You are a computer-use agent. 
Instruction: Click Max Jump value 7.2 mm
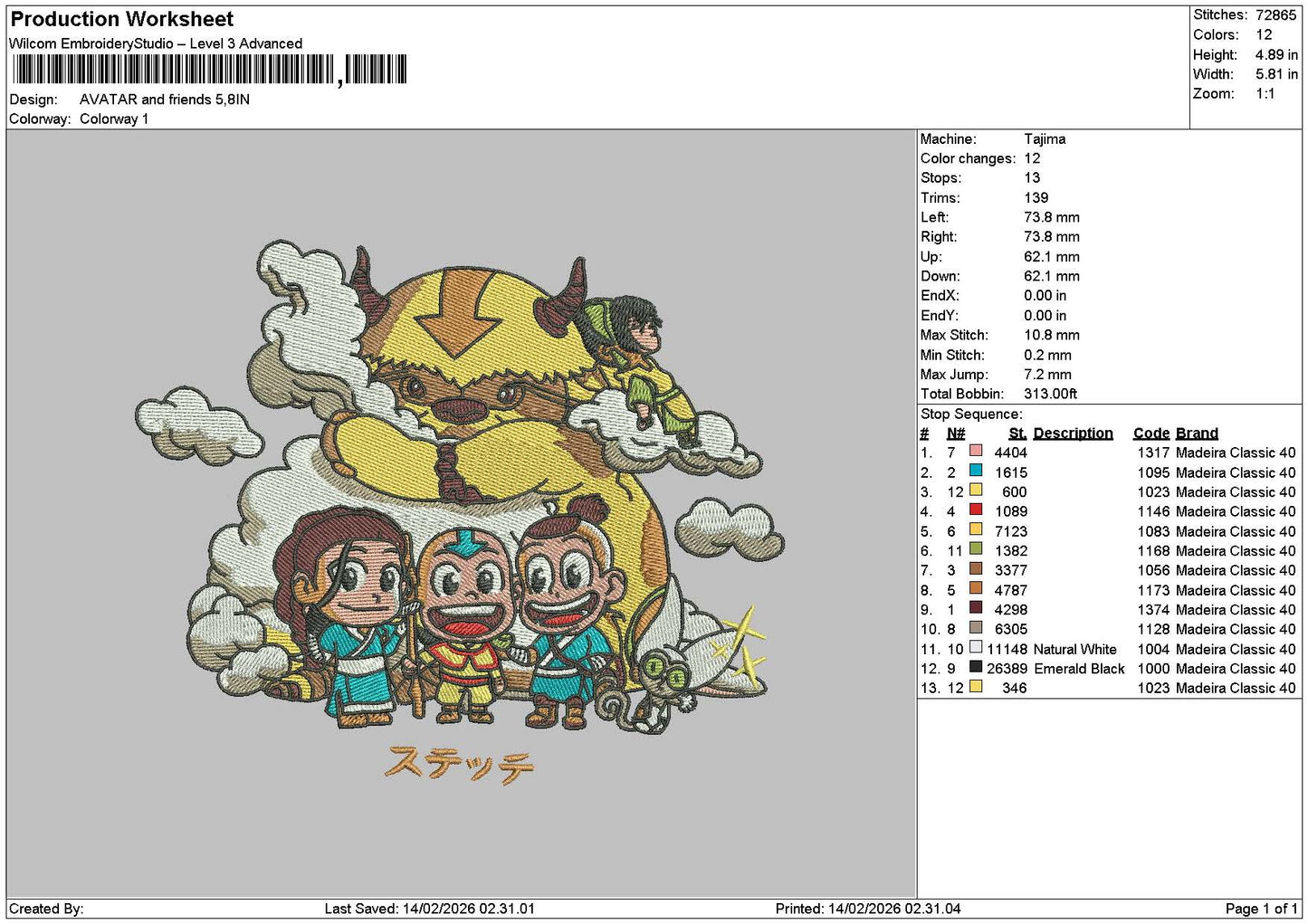1047,374
